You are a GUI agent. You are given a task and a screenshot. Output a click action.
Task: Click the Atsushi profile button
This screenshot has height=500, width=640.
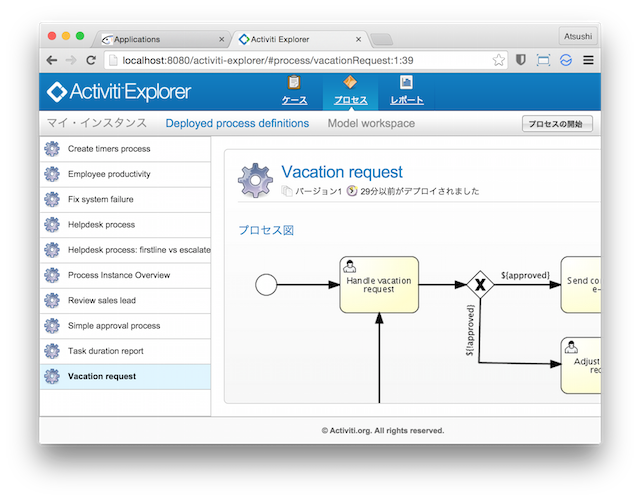(580, 38)
